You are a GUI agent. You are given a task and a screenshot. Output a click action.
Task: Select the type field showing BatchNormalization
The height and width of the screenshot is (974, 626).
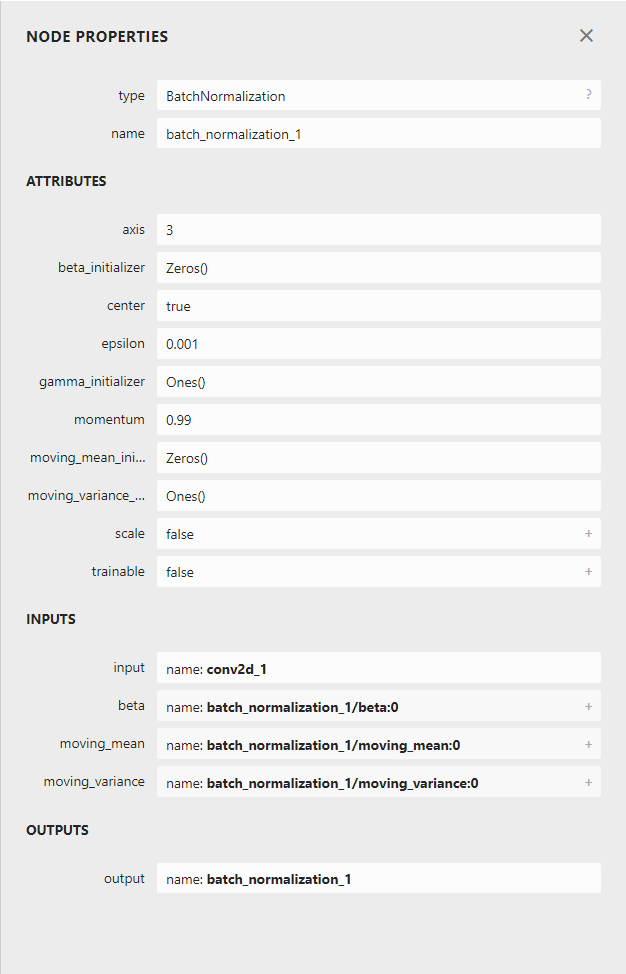[x=350, y=95]
